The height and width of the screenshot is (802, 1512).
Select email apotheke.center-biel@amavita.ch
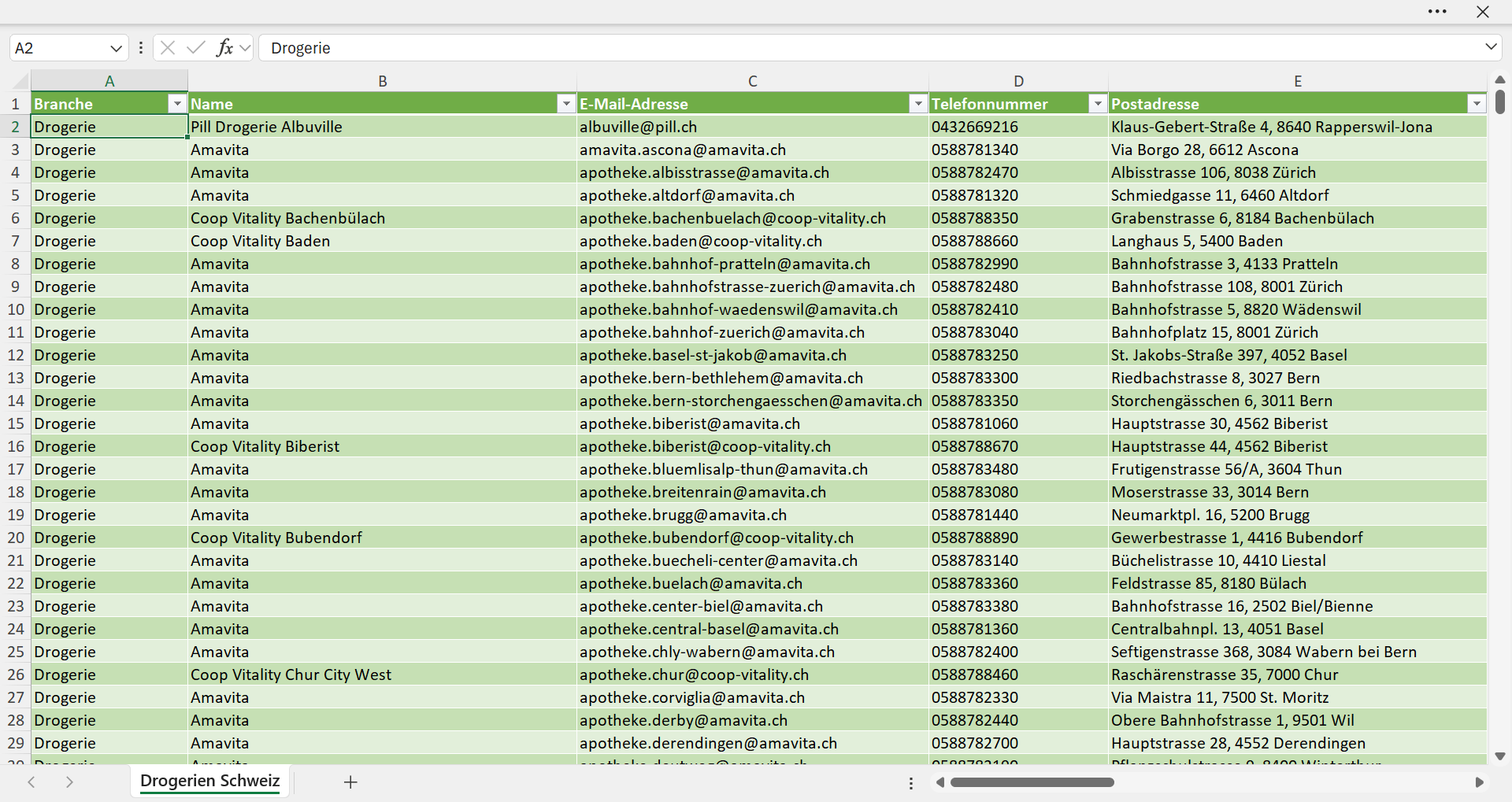(753, 606)
